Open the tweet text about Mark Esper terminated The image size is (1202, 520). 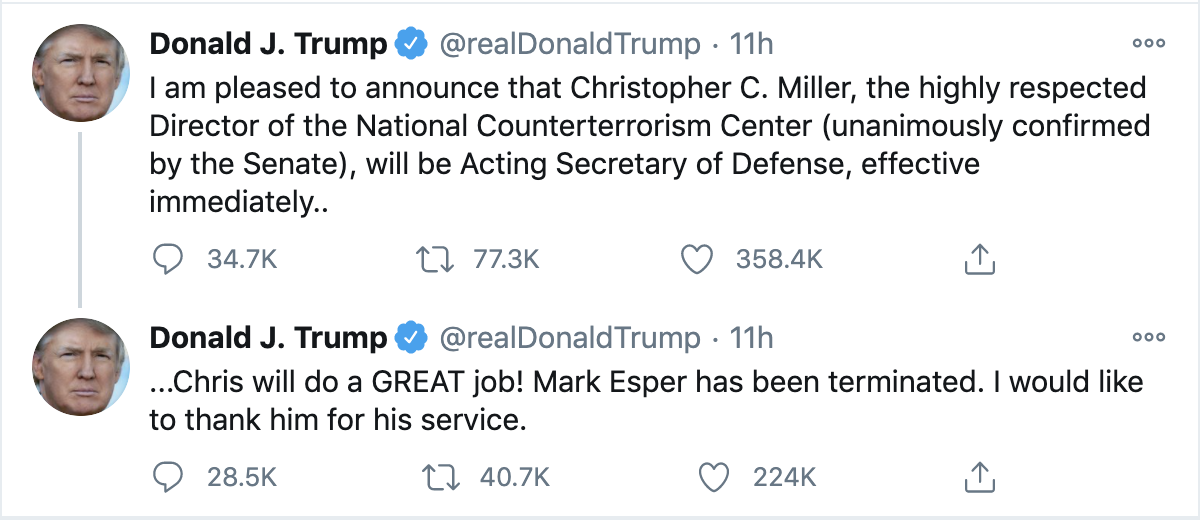(646, 401)
